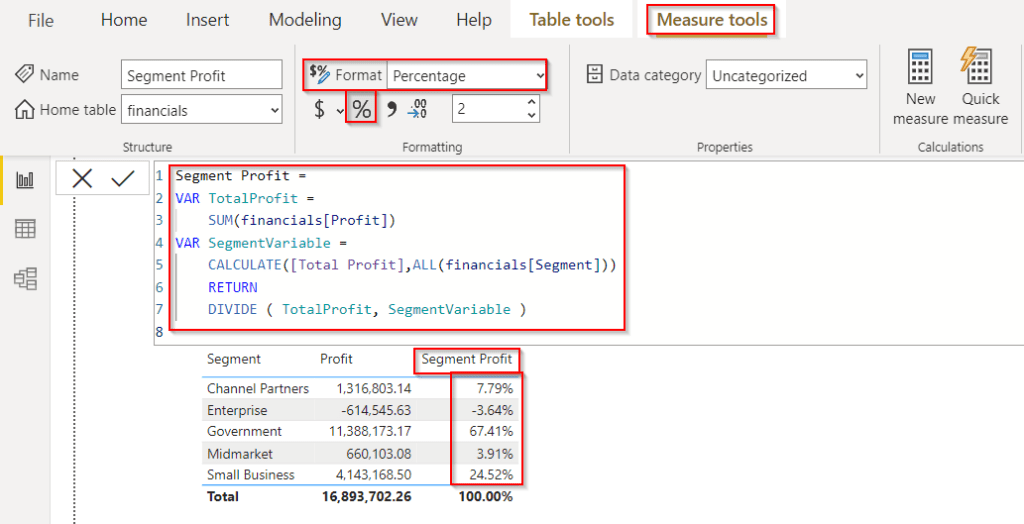Open Model view in sidebar

25,279
